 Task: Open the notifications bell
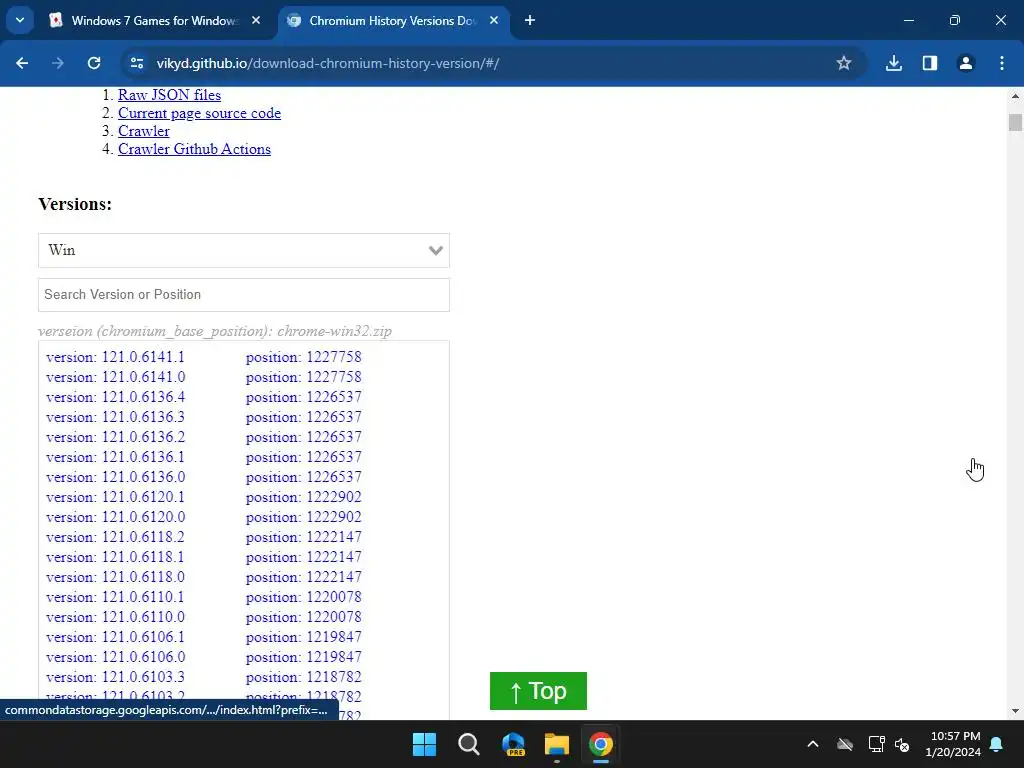click(997, 744)
